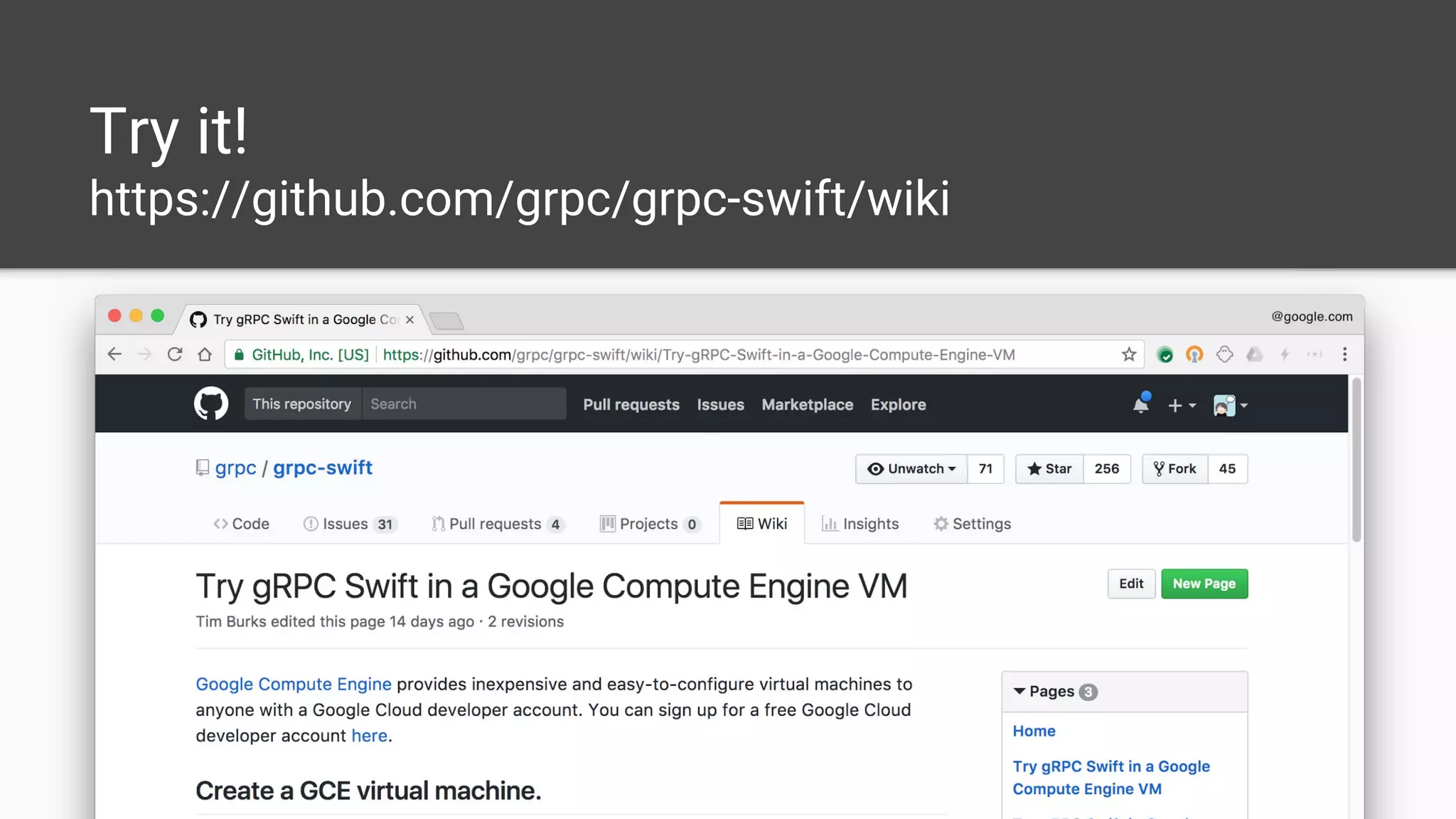Click the GitHub, Inc. [US] security indicator
1456x819 pixels.
[x=301, y=355]
